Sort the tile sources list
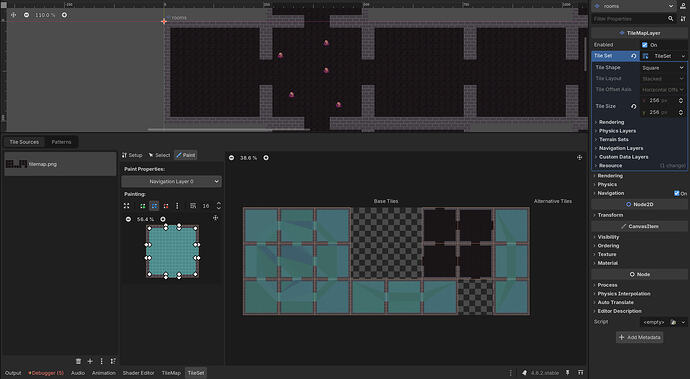Viewport: 690px width, 379px height. tap(113, 361)
